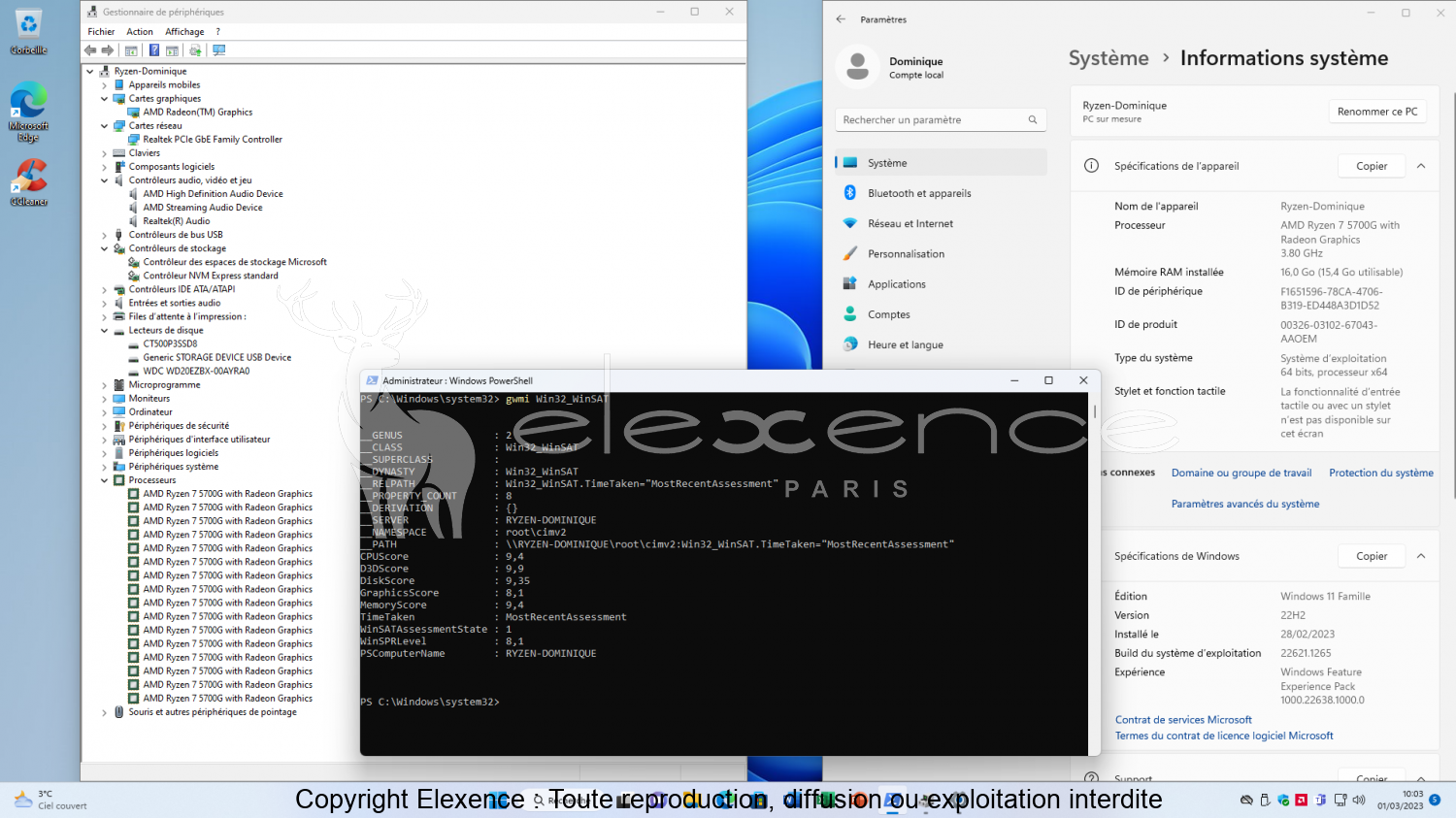Open Protection du système link
The height and width of the screenshot is (818, 1456).
click(1381, 474)
